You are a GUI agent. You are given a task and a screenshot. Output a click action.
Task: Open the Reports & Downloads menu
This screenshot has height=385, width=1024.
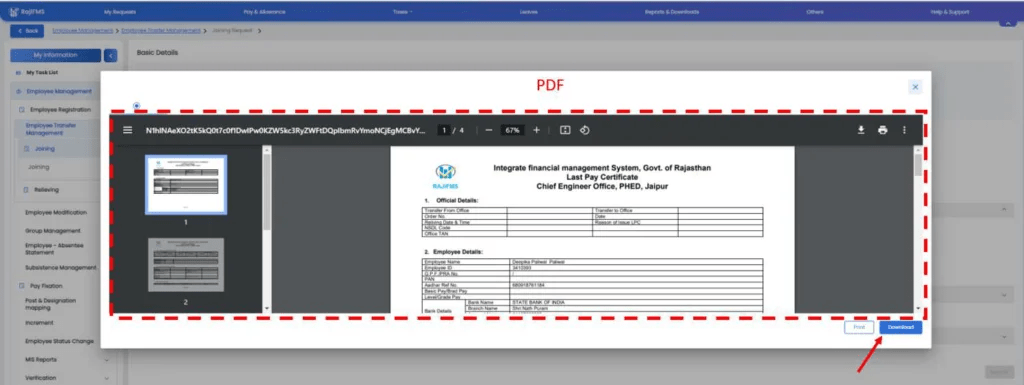[672, 12]
